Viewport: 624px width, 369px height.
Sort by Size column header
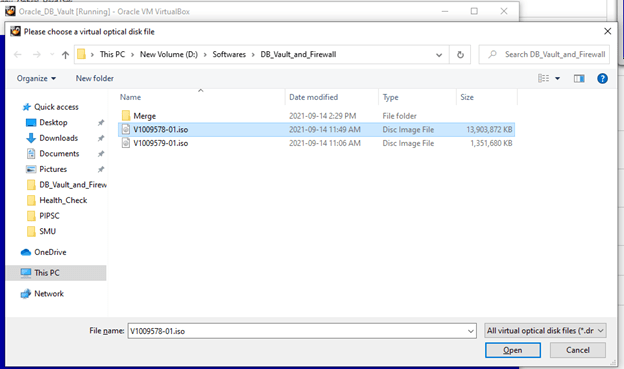(467, 97)
